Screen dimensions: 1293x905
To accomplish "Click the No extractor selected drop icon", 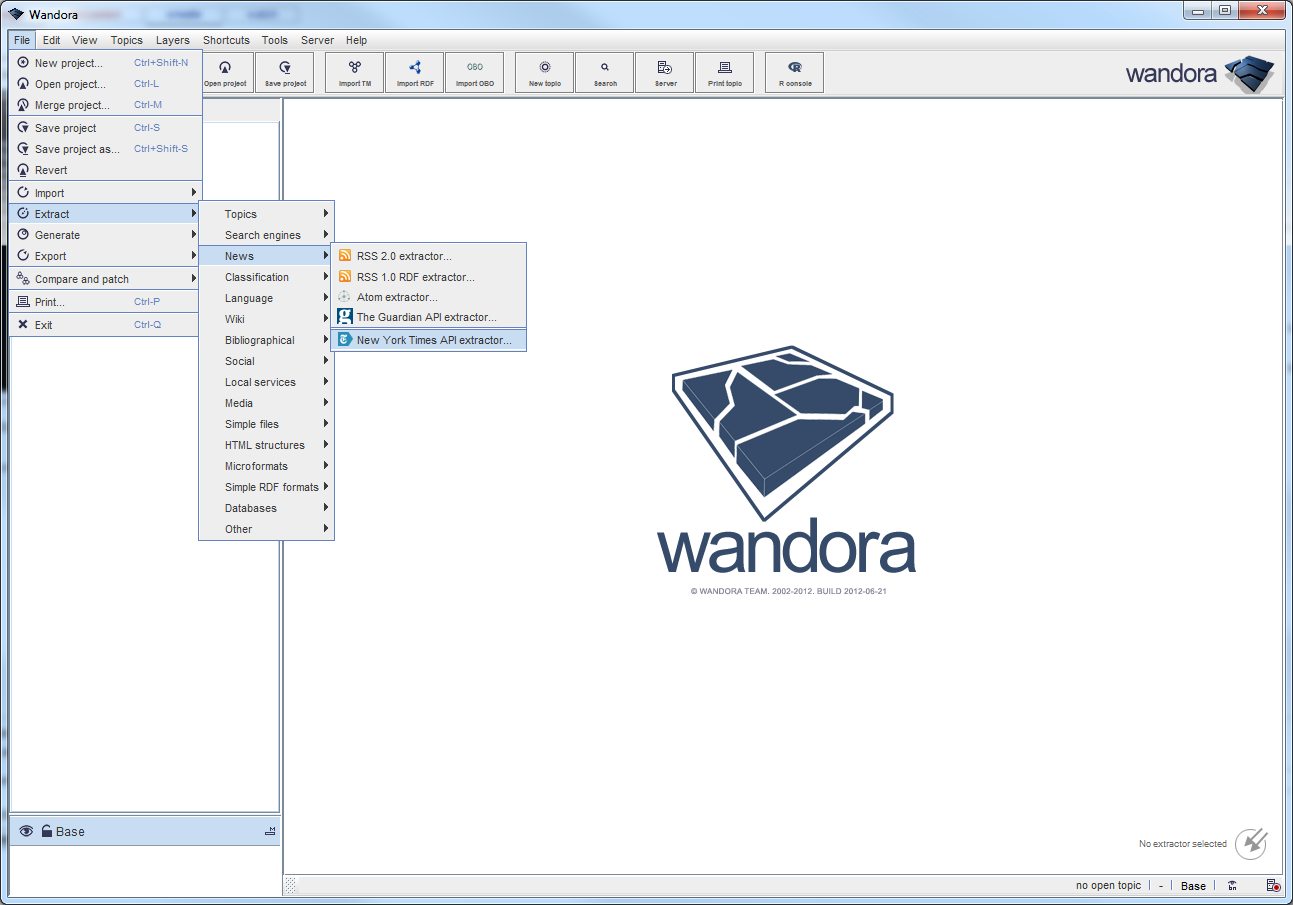I will point(1251,844).
